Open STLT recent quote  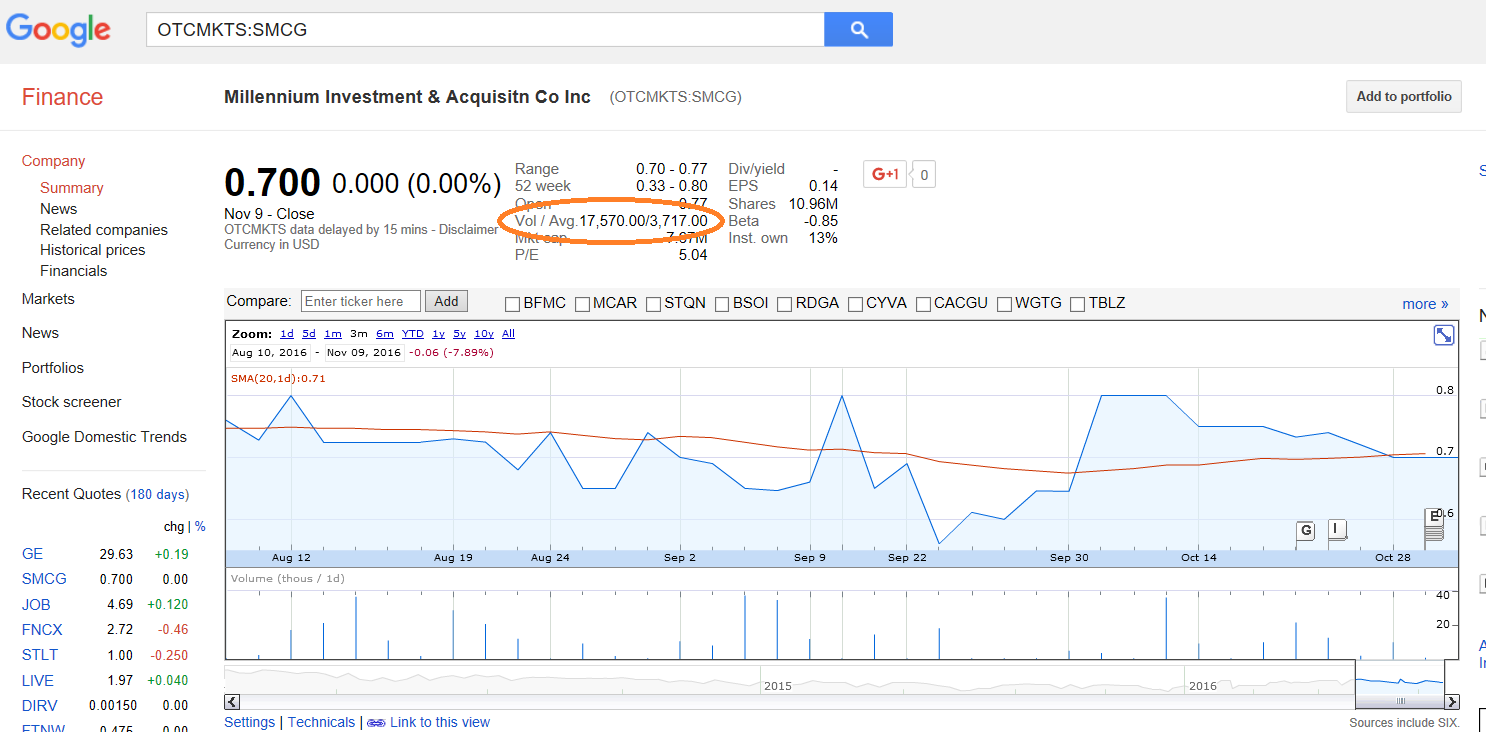[x=40, y=655]
